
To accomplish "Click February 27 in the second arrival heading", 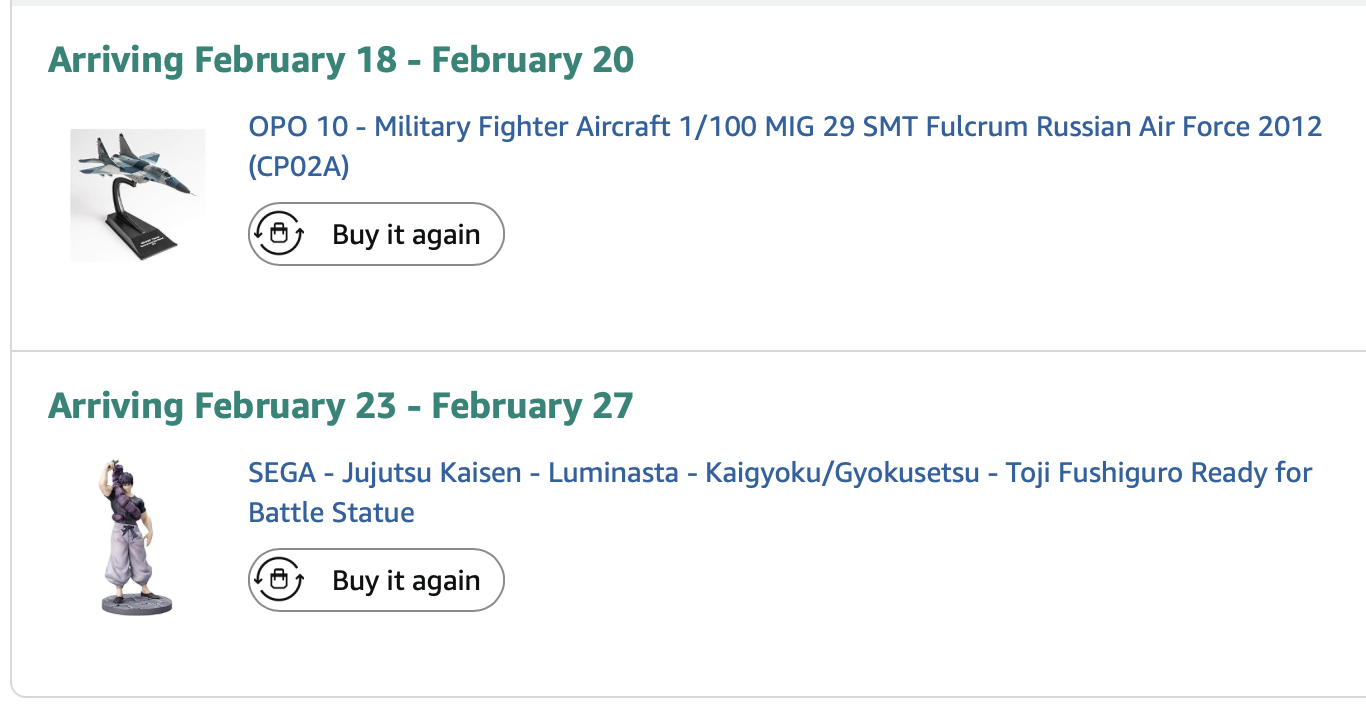I will pos(532,406).
